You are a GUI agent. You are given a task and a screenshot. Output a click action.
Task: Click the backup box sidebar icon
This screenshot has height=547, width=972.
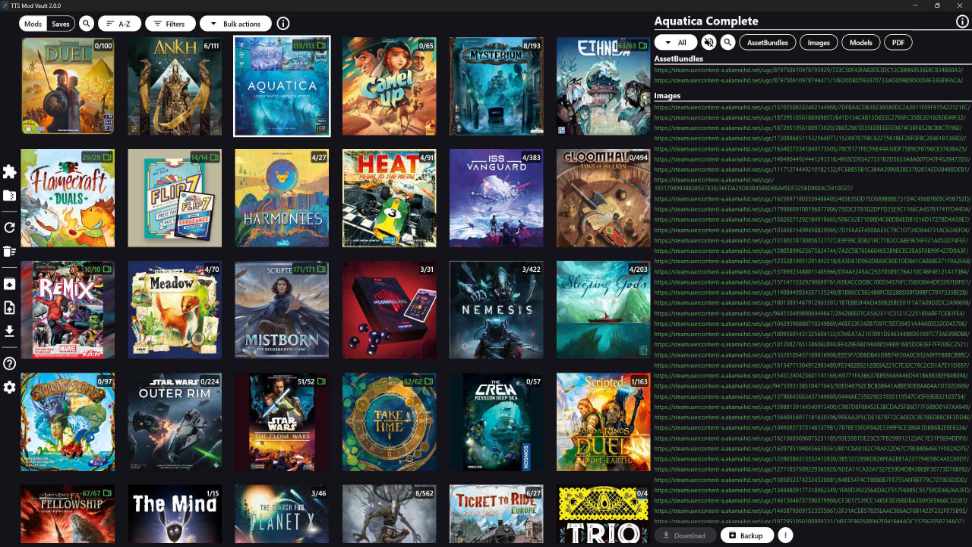[x=9, y=284]
